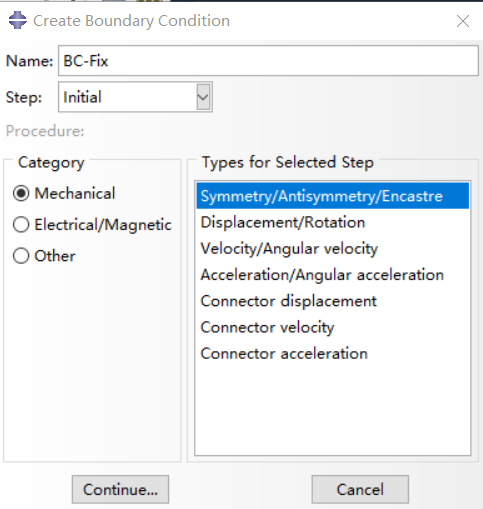483x509 pixels.
Task: Click the Name field containing BC-Fix
Action: 268,61
